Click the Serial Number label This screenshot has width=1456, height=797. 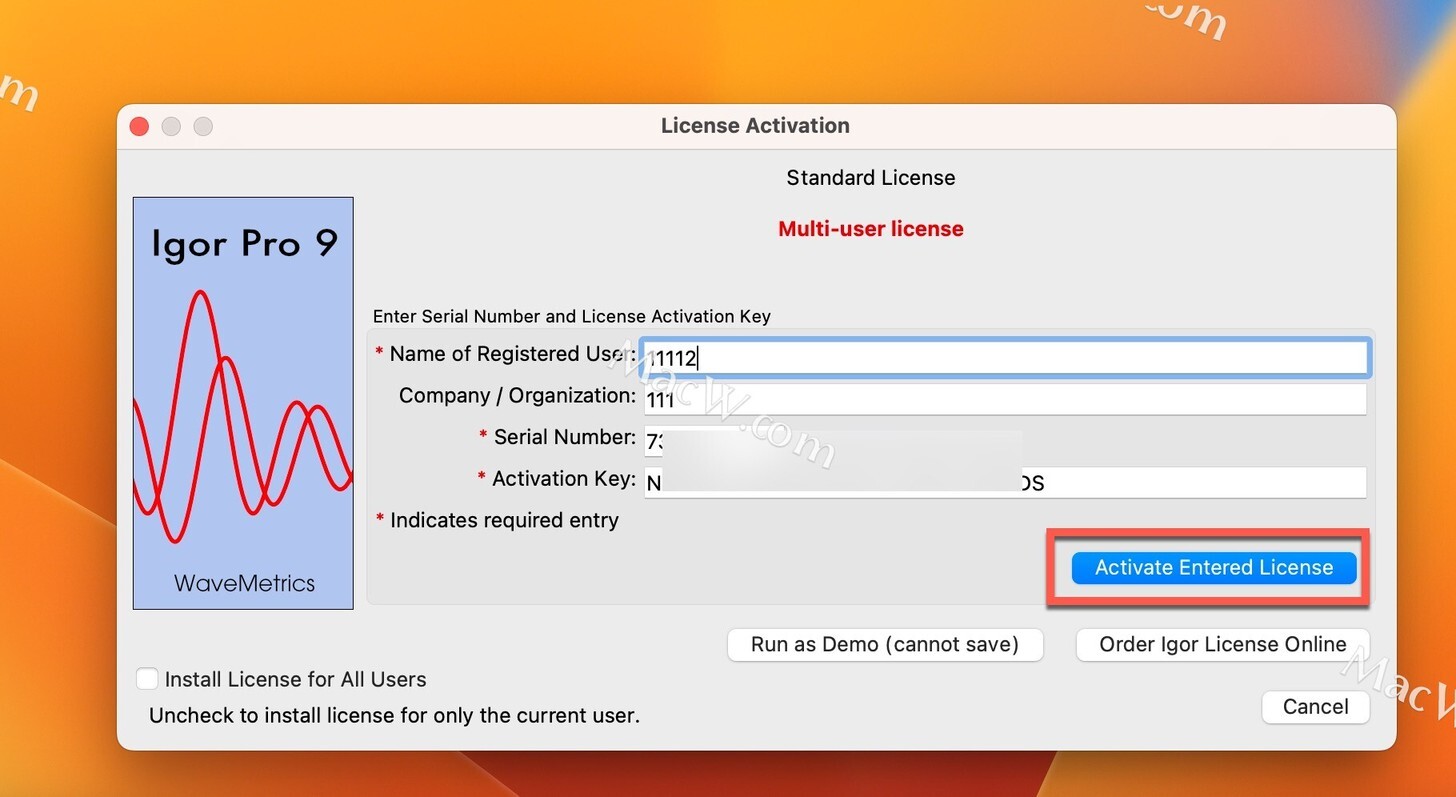[x=558, y=437]
